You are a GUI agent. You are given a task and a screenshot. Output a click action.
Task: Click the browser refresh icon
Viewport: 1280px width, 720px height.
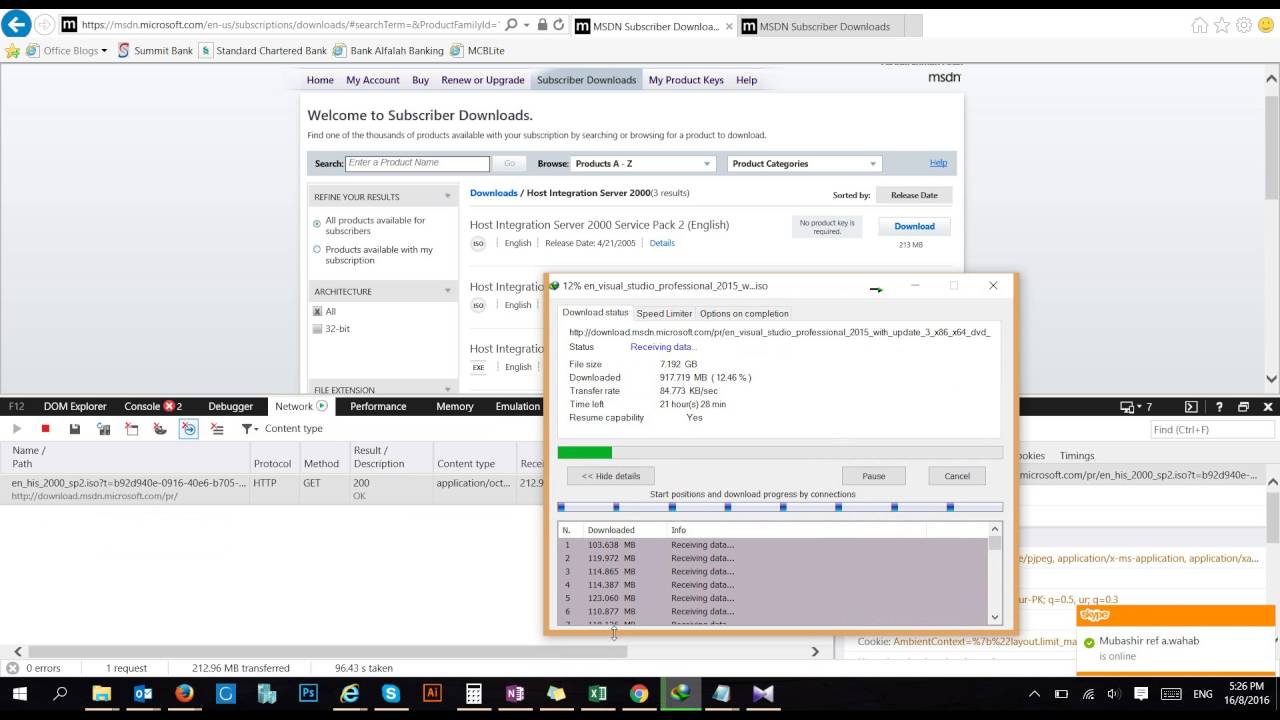pos(558,25)
